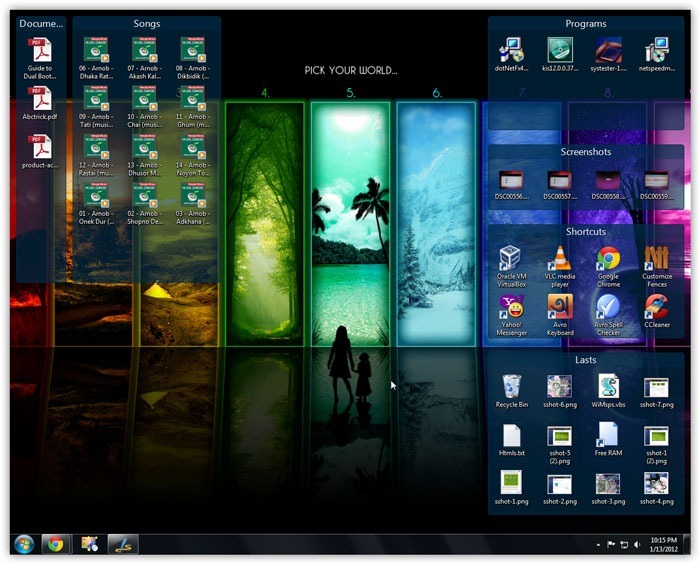Screen dimensions: 700x564
Task: Select sshot-3.png image file
Action: point(608,488)
